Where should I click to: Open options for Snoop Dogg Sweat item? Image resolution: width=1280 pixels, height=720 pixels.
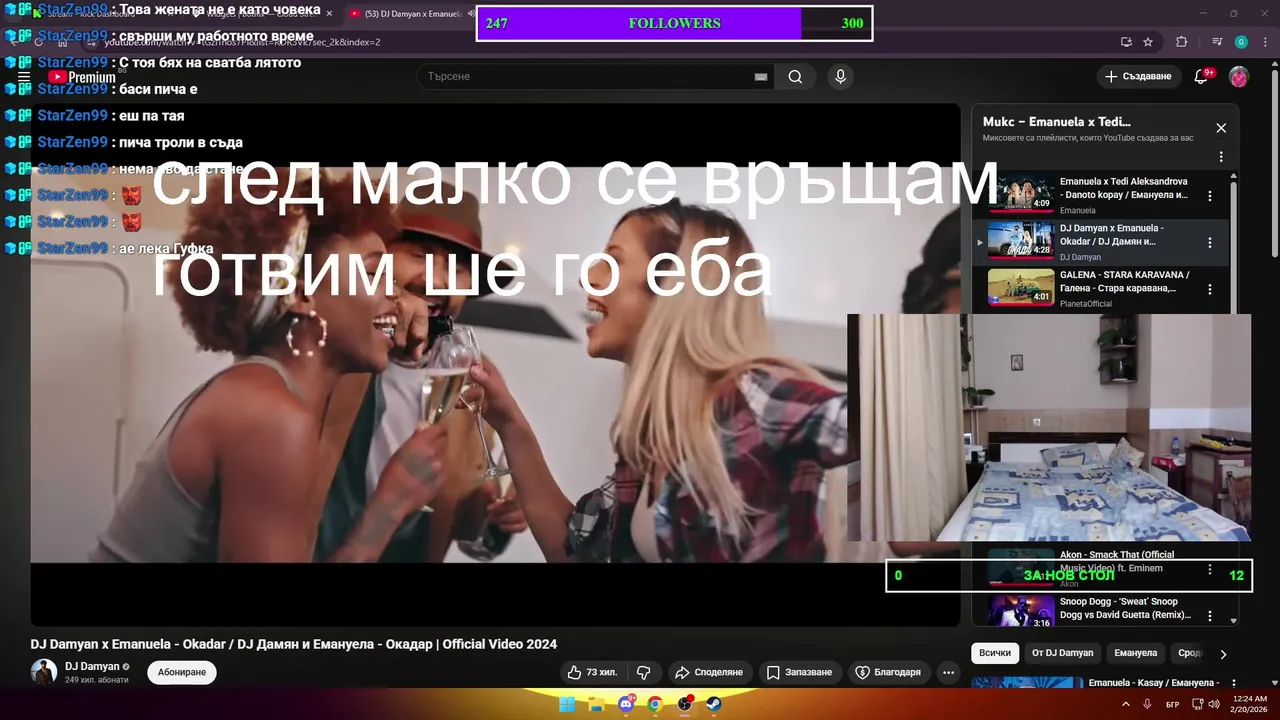(1210, 615)
